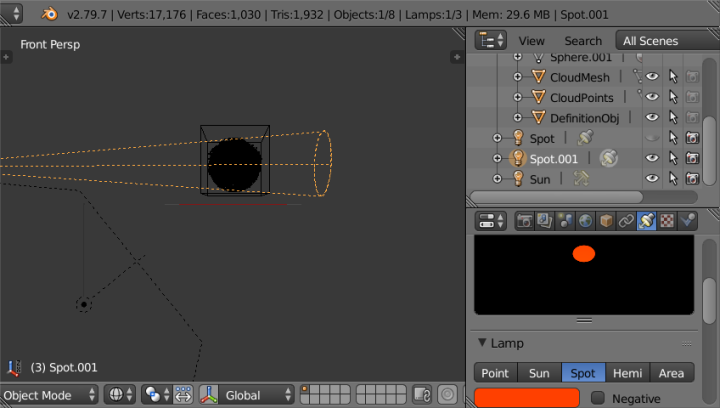The width and height of the screenshot is (720, 408).
Task: Open the outliner Search menu
Action: tap(582, 41)
